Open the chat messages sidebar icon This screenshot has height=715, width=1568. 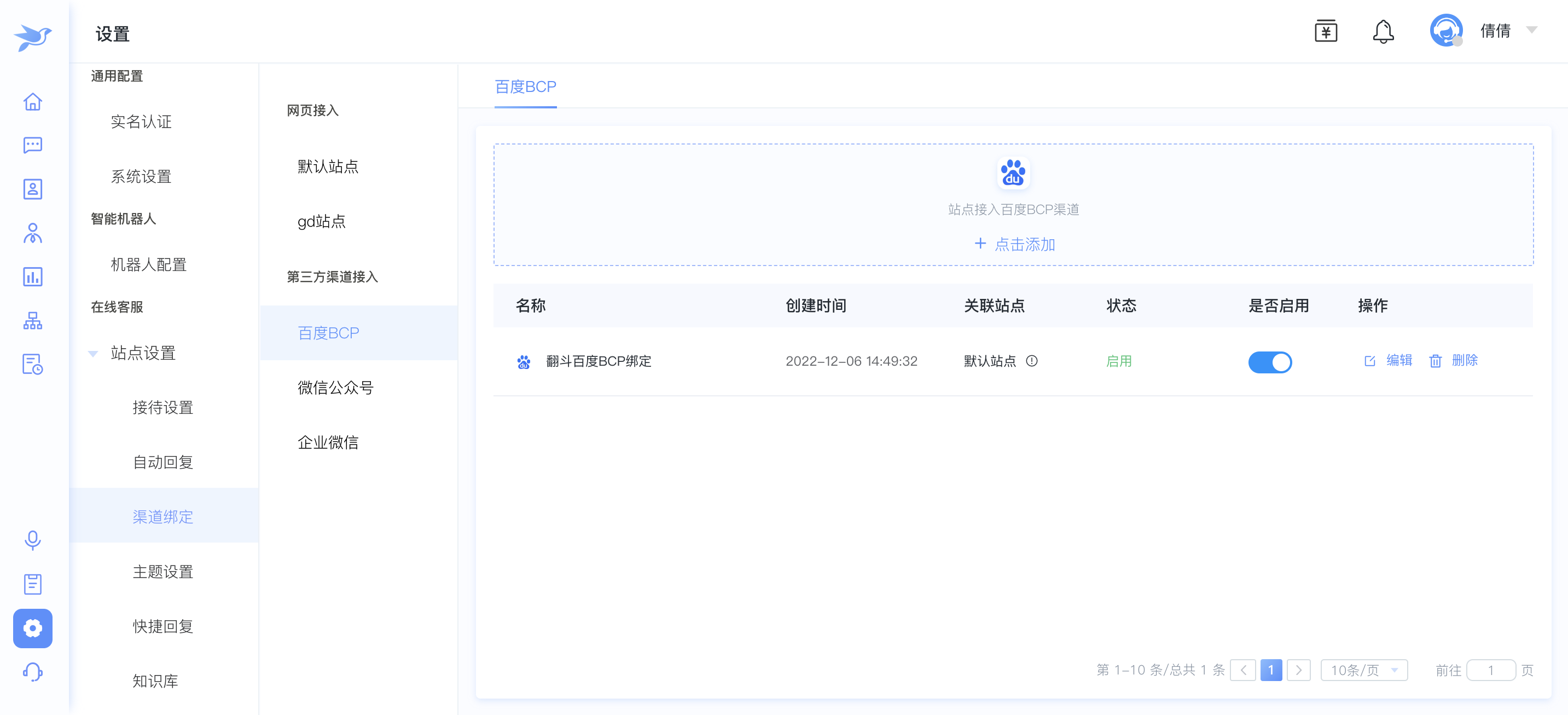pos(32,145)
